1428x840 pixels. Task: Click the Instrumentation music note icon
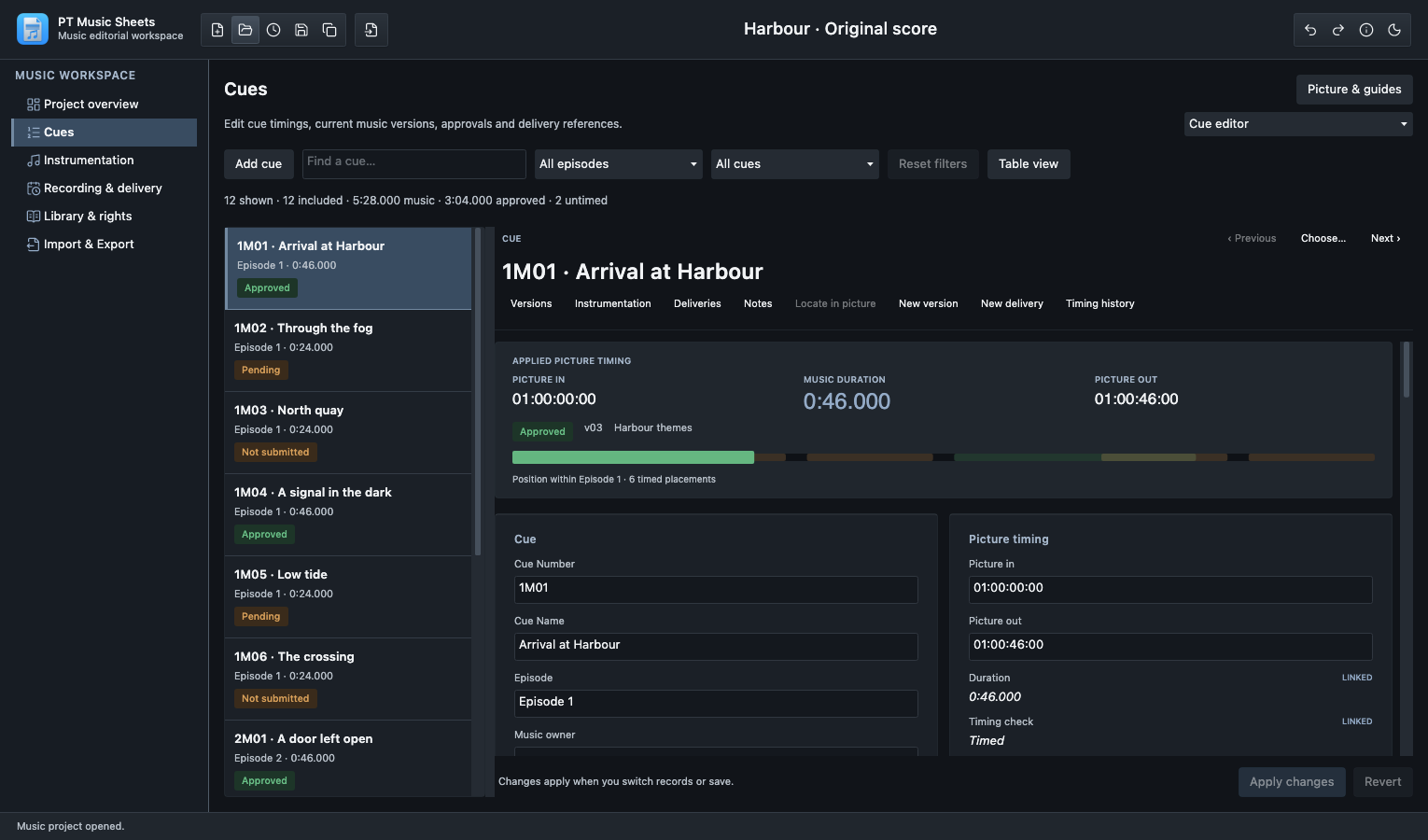pyautogui.click(x=34, y=161)
